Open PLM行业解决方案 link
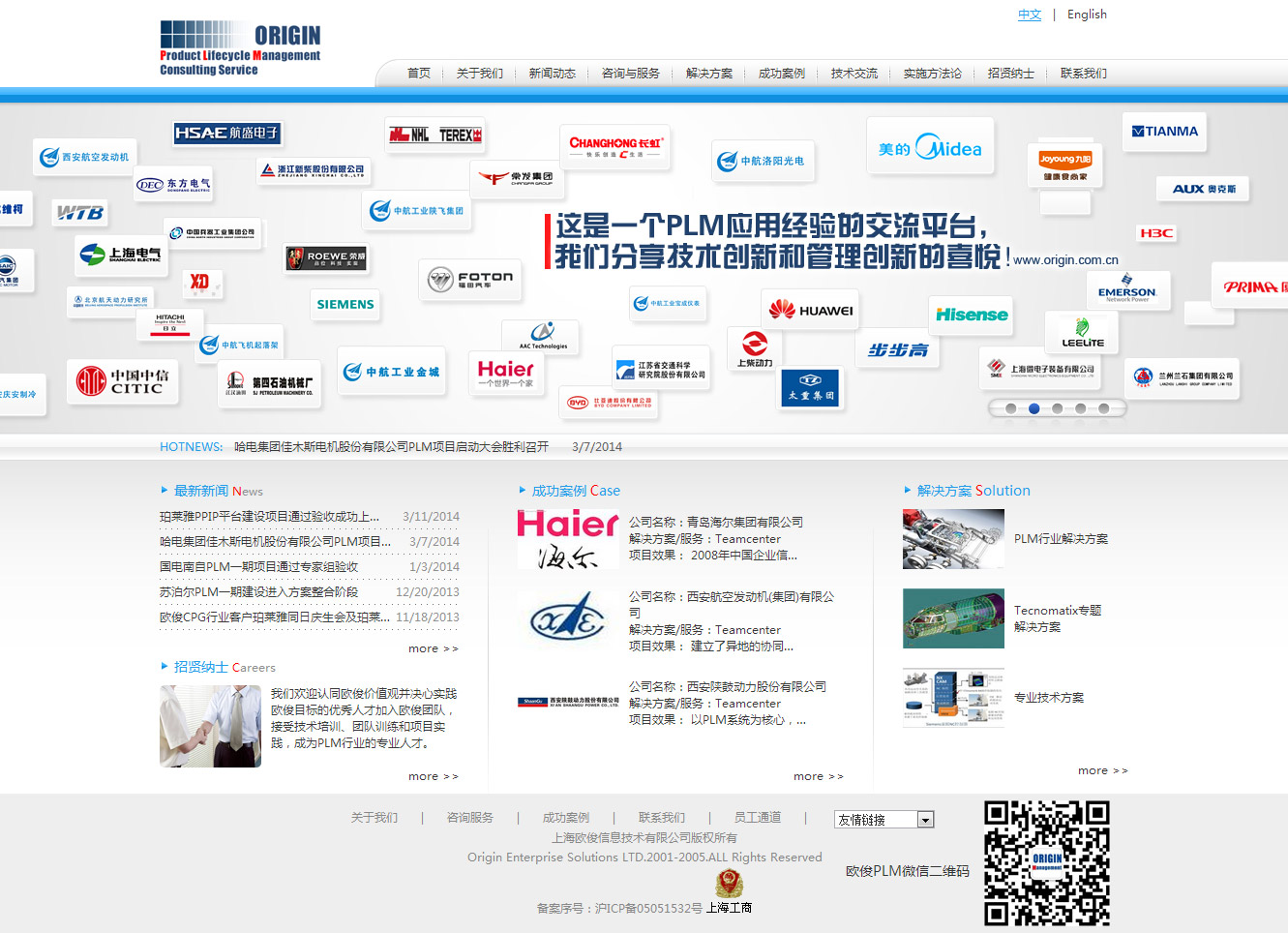Viewport: 1288px width, 933px height. click(x=1062, y=539)
